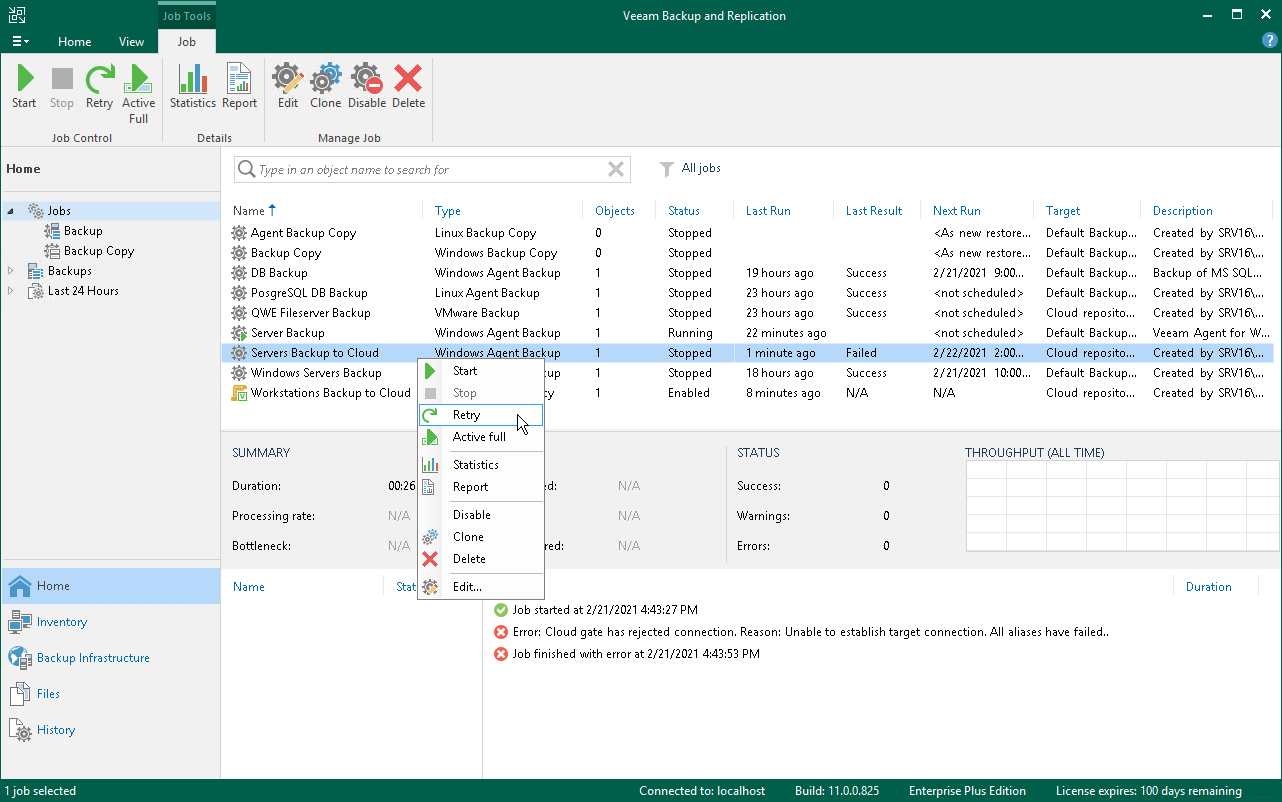This screenshot has width=1282, height=802.
Task: Expand the Last 24 Hours tree node
Action: click(x=11, y=291)
